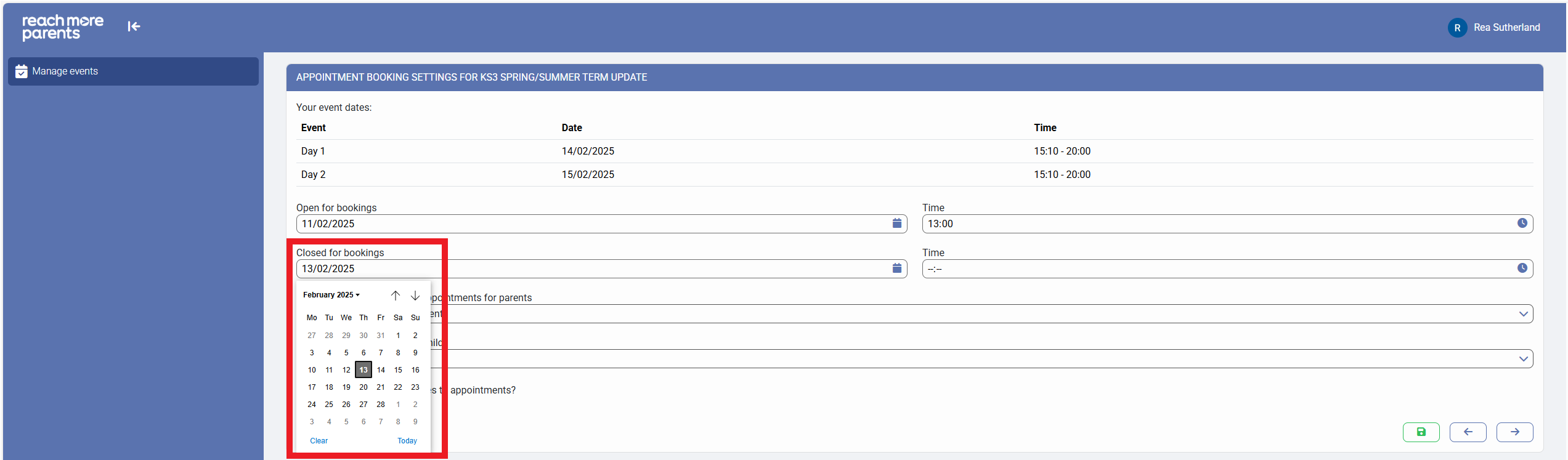Go back with the left arrow button
The width and height of the screenshot is (1568, 460).
point(1468,432)
